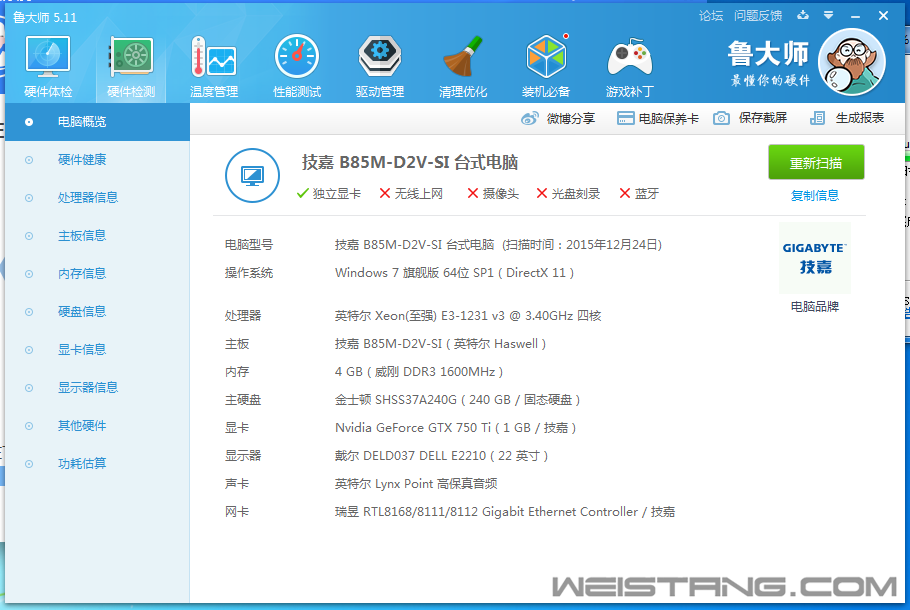Viewport: 910px width, 610px height.
Task: Click the Lynx Point 高保真音频 value
Action: tap(416, 484)
